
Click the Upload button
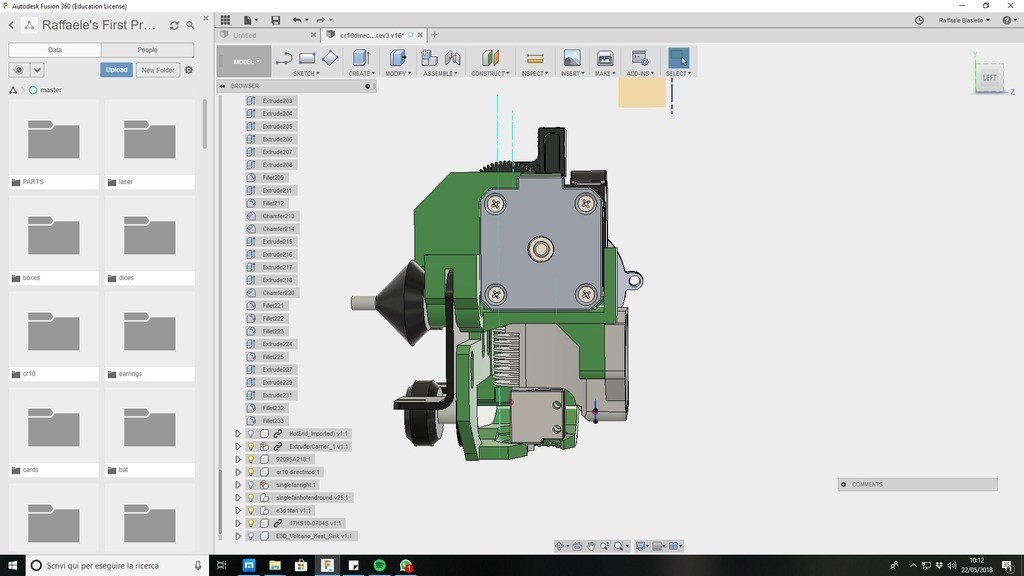coord(116,70)
